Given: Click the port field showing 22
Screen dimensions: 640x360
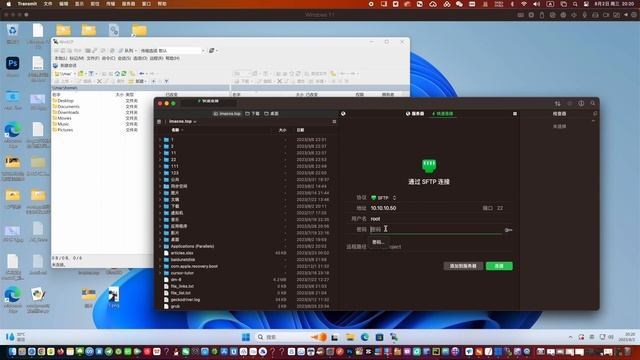Looking at the screenshot, I should pyautogui.click(x=500, y=208).
